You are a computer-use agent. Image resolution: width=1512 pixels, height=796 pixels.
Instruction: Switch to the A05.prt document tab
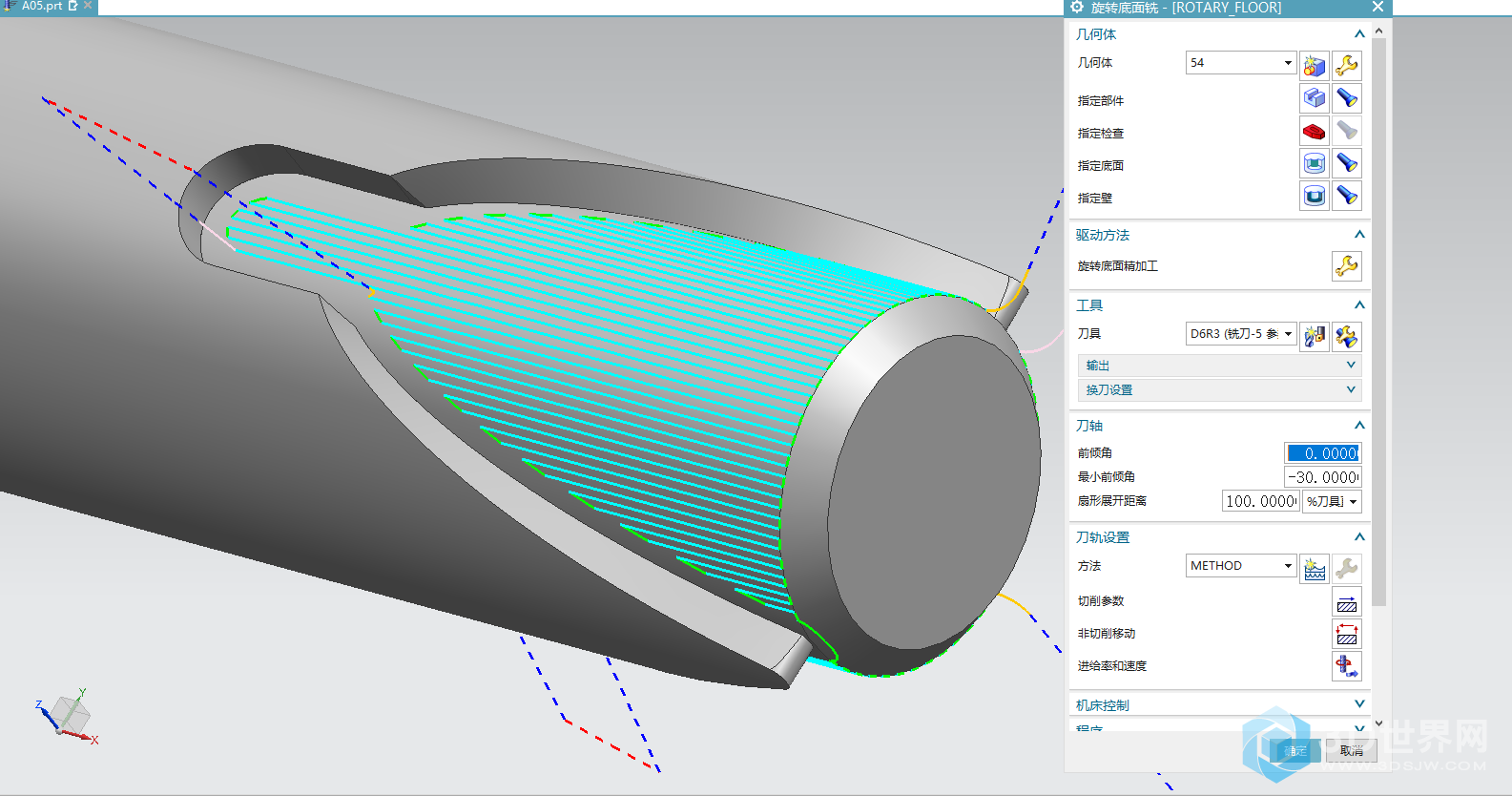coord(42,7)
